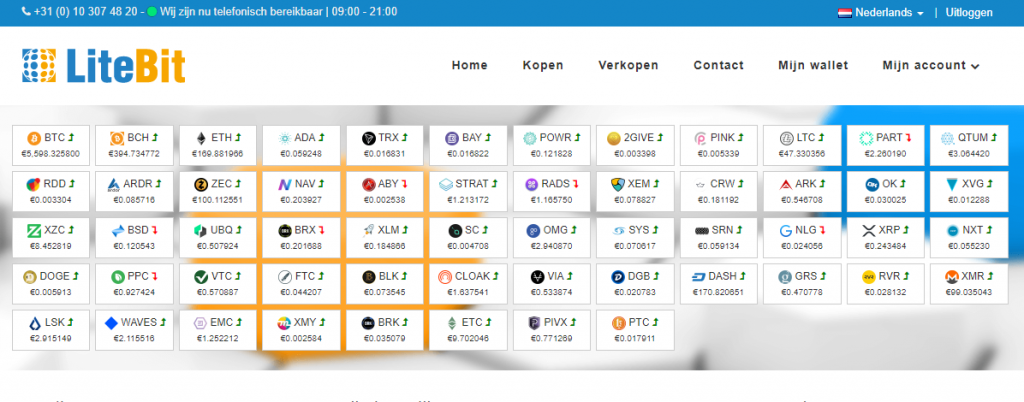Click the Waves blue diamond icon

(111, 322)
